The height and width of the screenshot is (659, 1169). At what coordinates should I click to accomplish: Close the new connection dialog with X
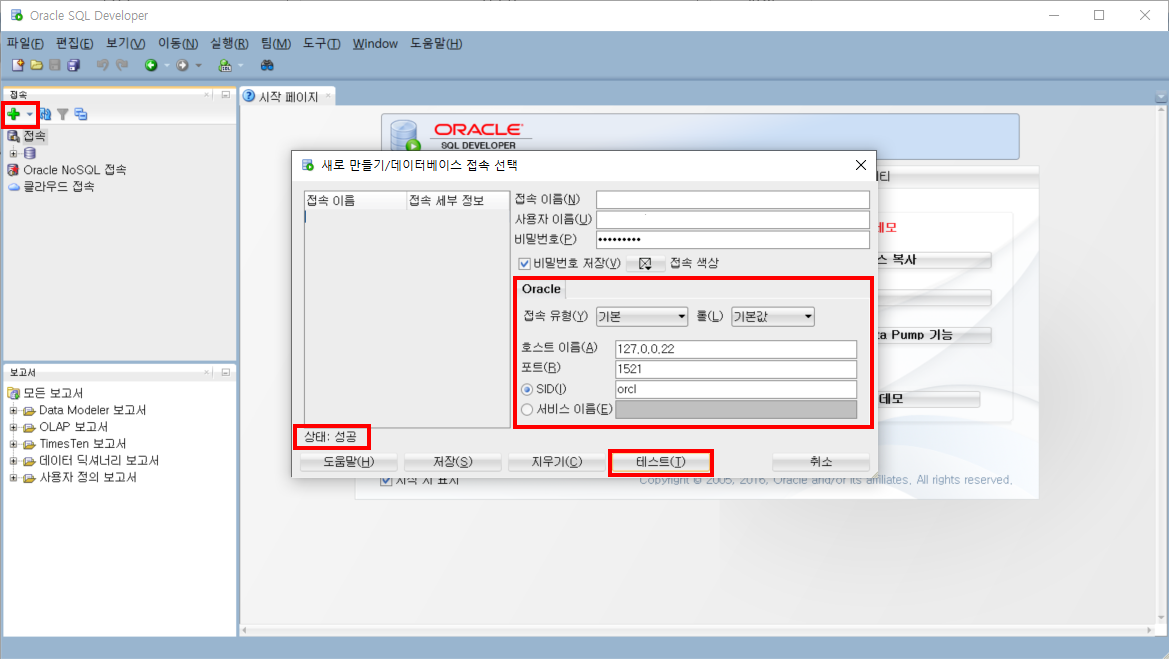click(860, 165)
